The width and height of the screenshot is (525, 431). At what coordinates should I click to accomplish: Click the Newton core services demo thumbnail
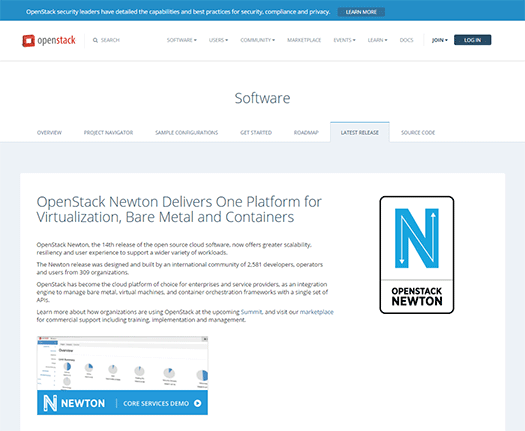122,375
